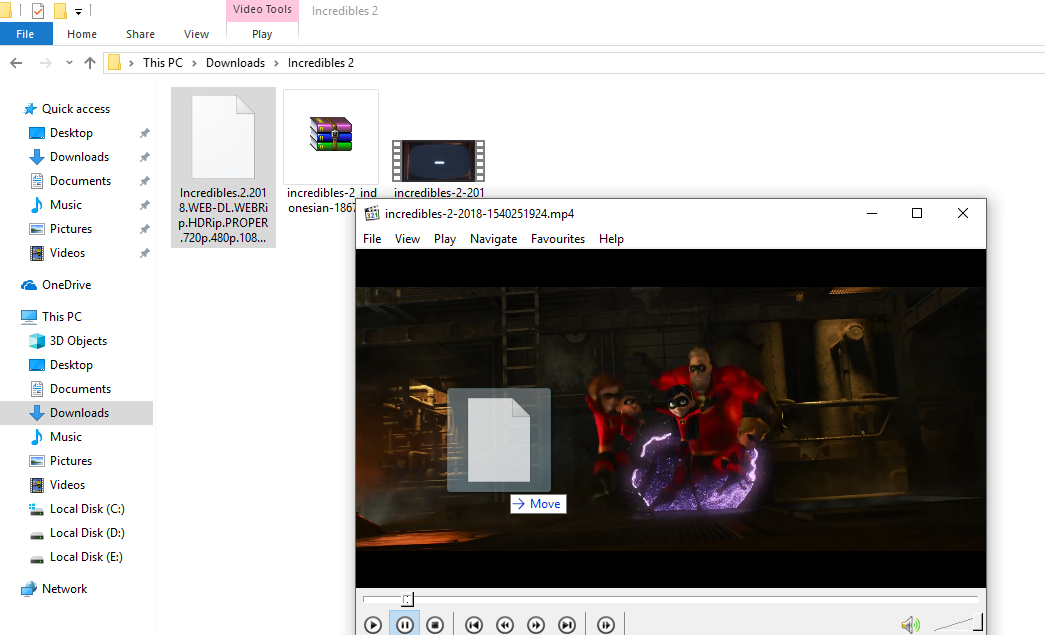Viewport: 1045px width, 635px height.
Task: Open pinned Downloads under Quick access
Action: click(x=79, y=157)
